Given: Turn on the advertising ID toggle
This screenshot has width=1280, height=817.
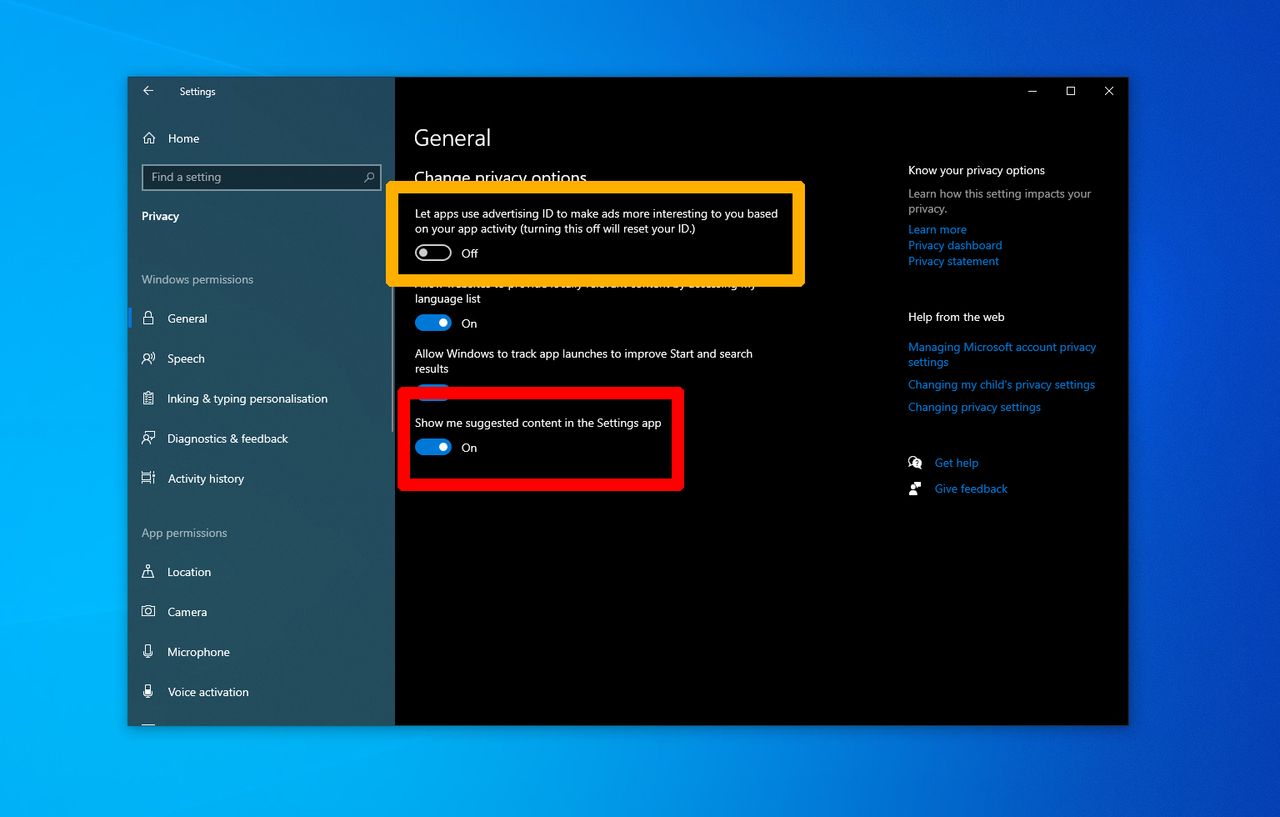Looking at the screenshot, I should [x=433, y=253].
